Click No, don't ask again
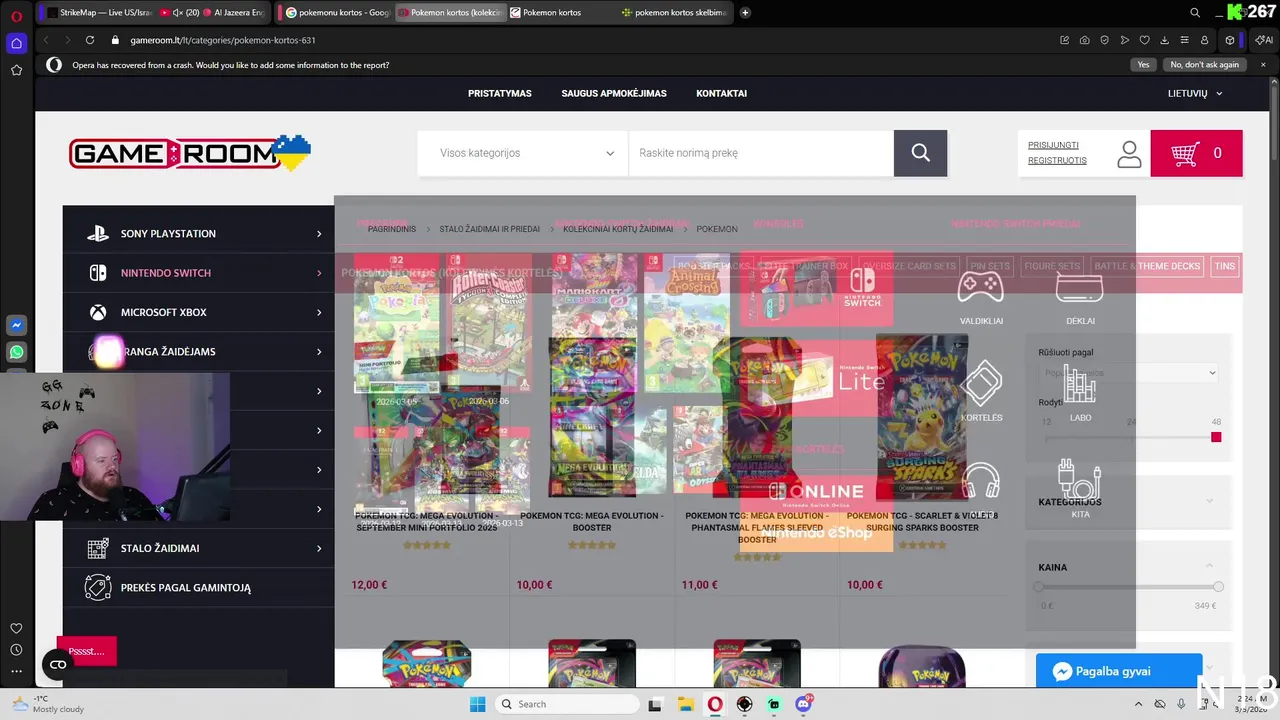The height and width of the screenshot is (720, 1280). [x=1205, y=65]
